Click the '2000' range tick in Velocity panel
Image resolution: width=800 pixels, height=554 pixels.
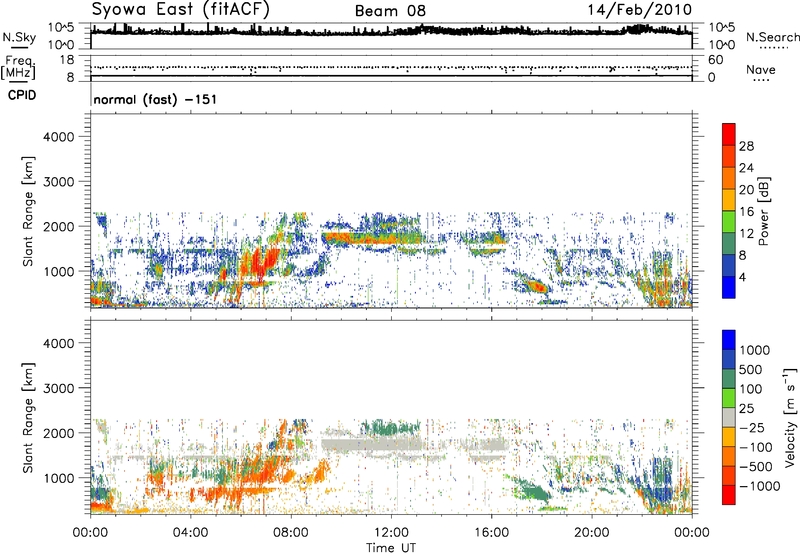59,433
